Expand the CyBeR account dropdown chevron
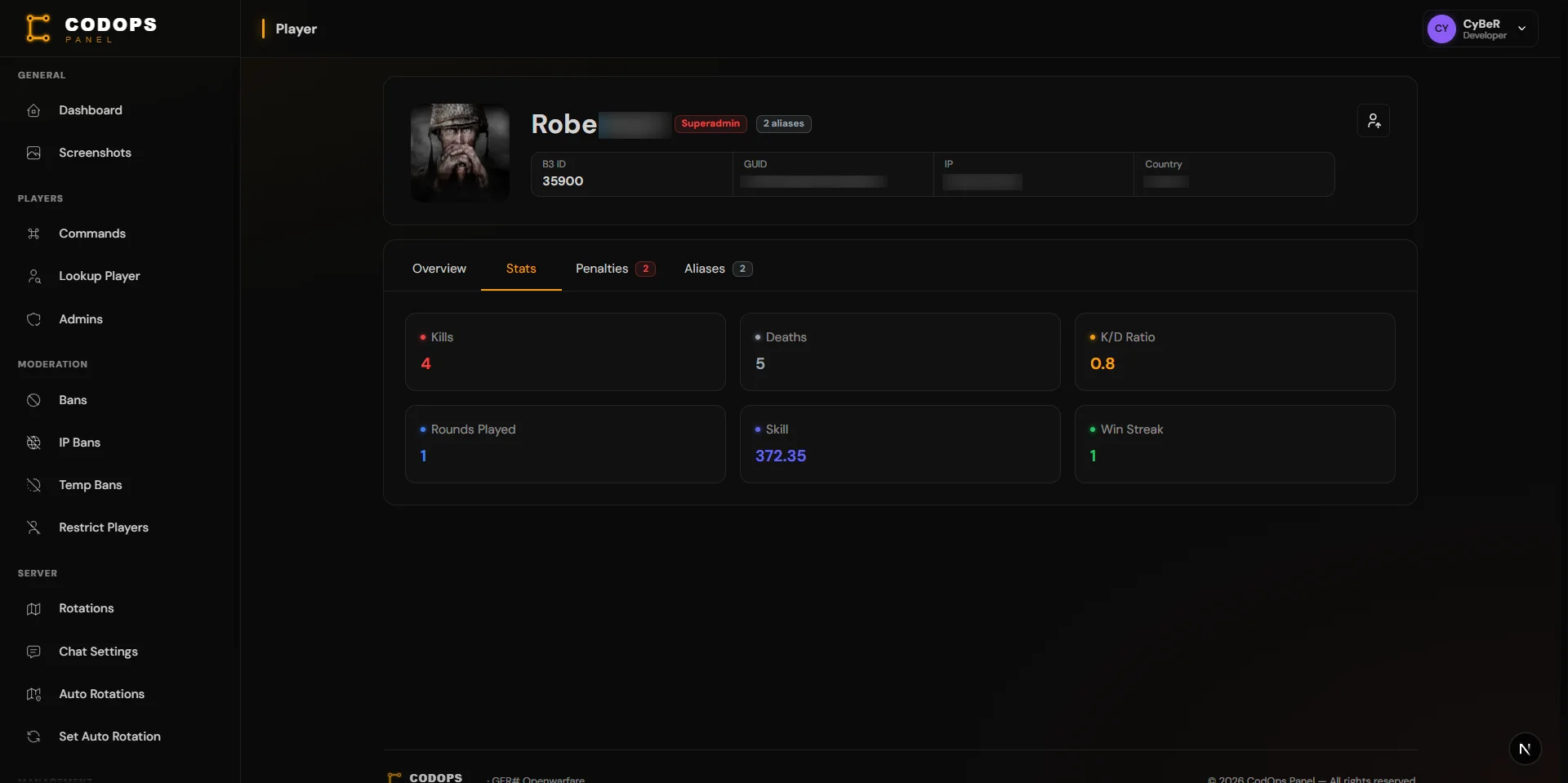The width and height of the screenshot is (1568, 783). pos(1521,29)
